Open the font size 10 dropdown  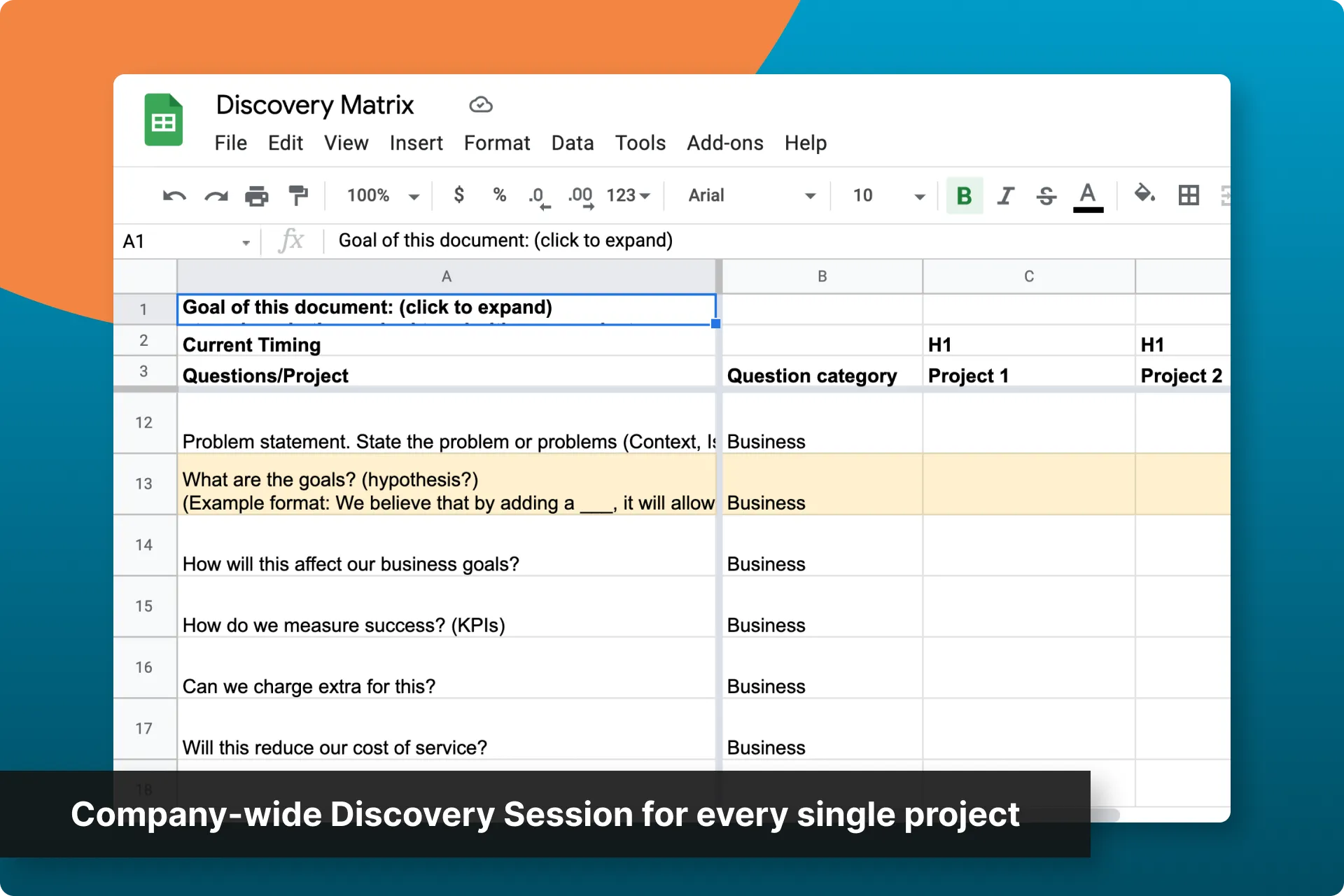tap(889, 195)
